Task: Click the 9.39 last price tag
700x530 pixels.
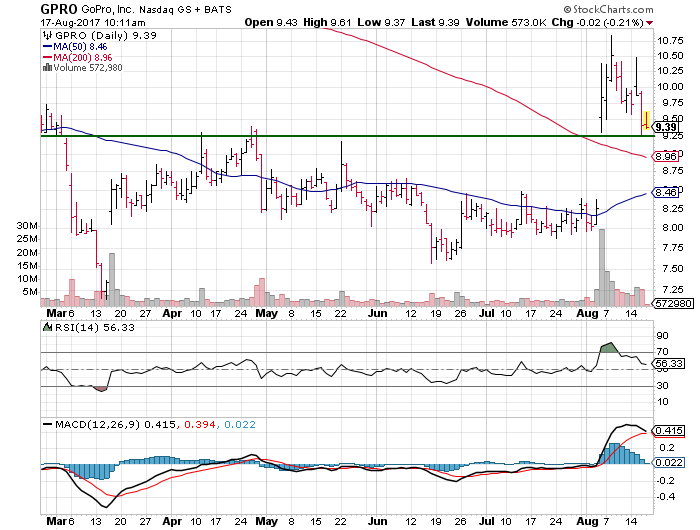Action: (x=665, y=127)
